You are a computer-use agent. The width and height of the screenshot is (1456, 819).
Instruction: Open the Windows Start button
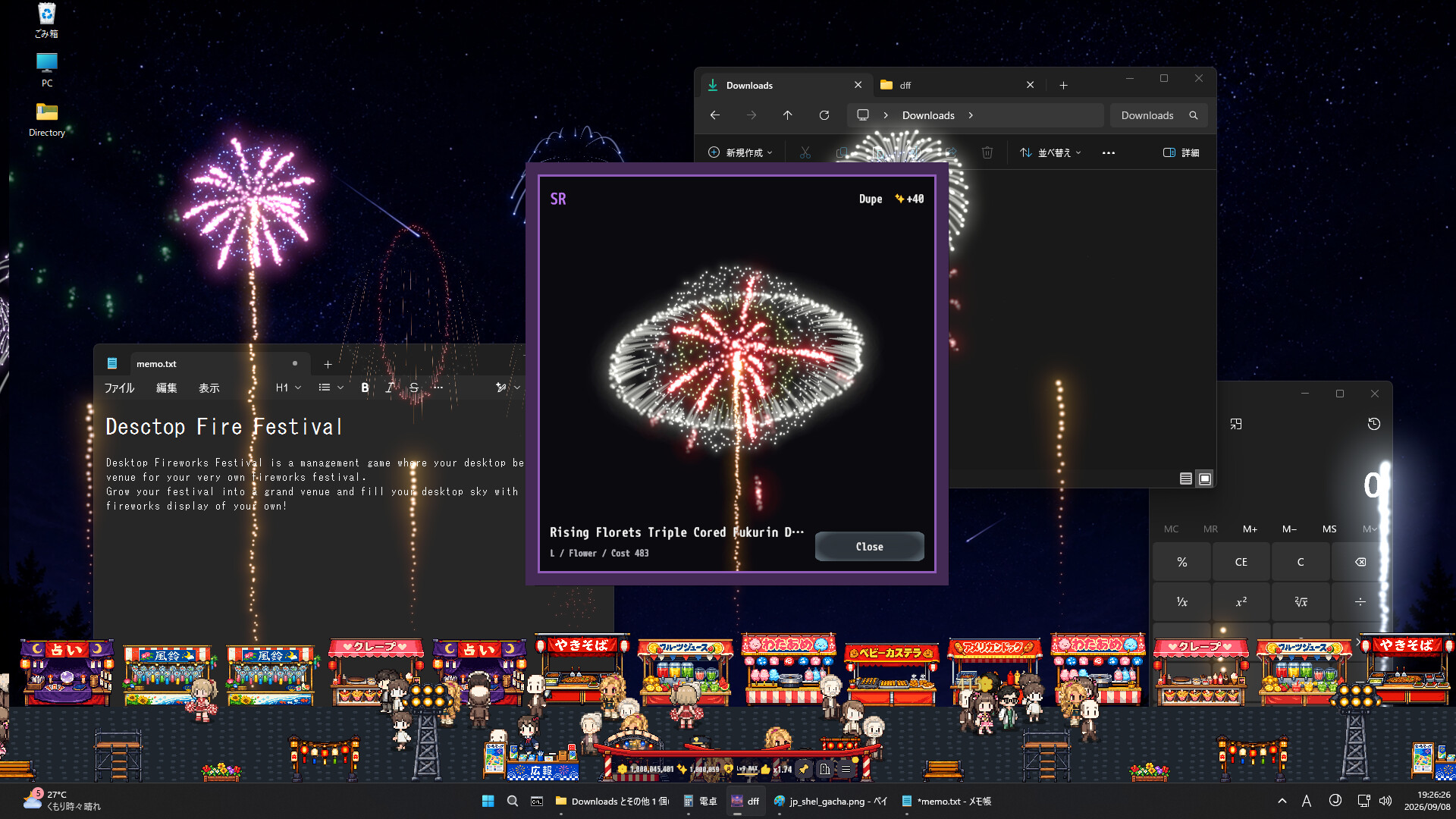488,801
